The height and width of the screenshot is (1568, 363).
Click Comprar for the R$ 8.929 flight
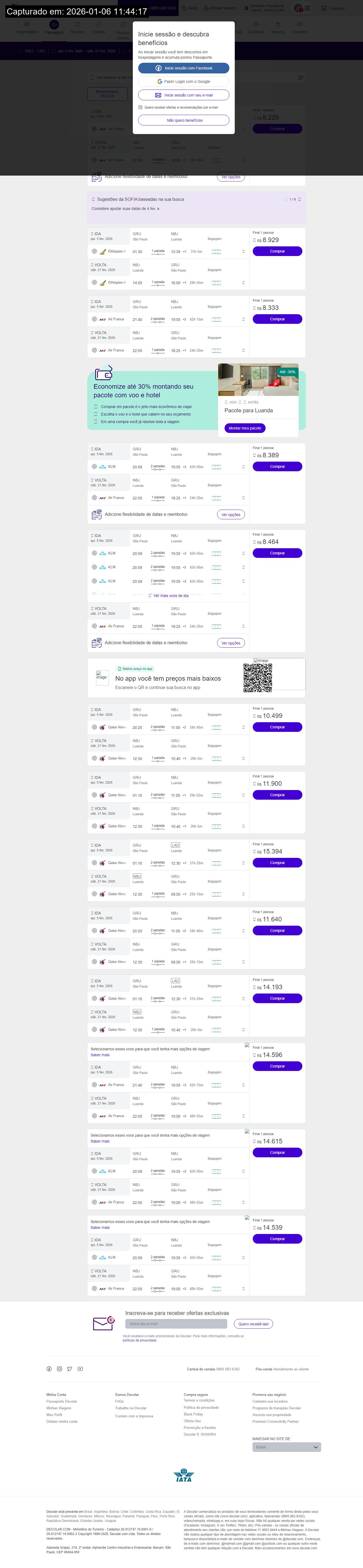click(x=277, y=251)
